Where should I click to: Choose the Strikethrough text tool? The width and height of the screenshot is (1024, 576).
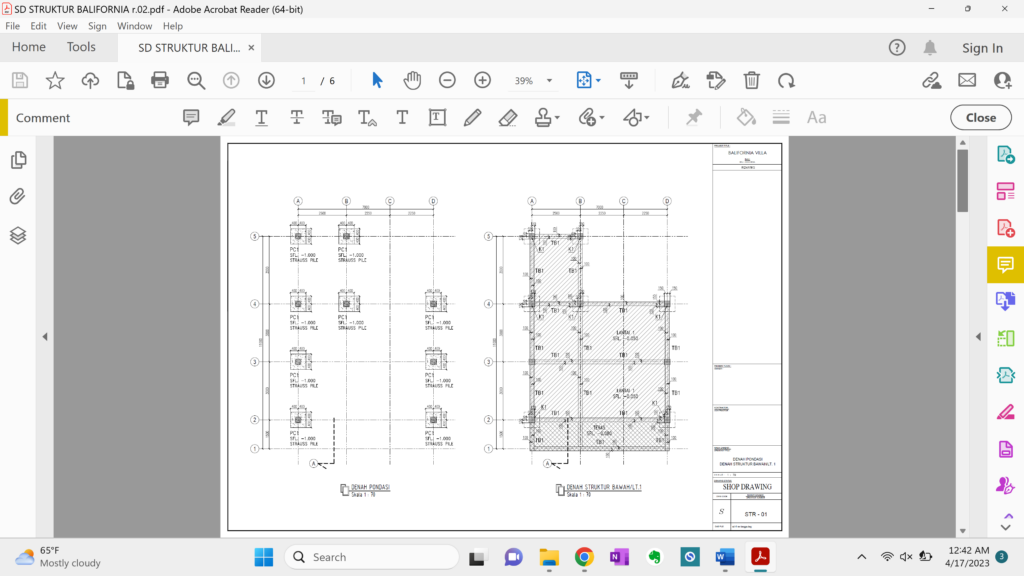pos(297,117)
